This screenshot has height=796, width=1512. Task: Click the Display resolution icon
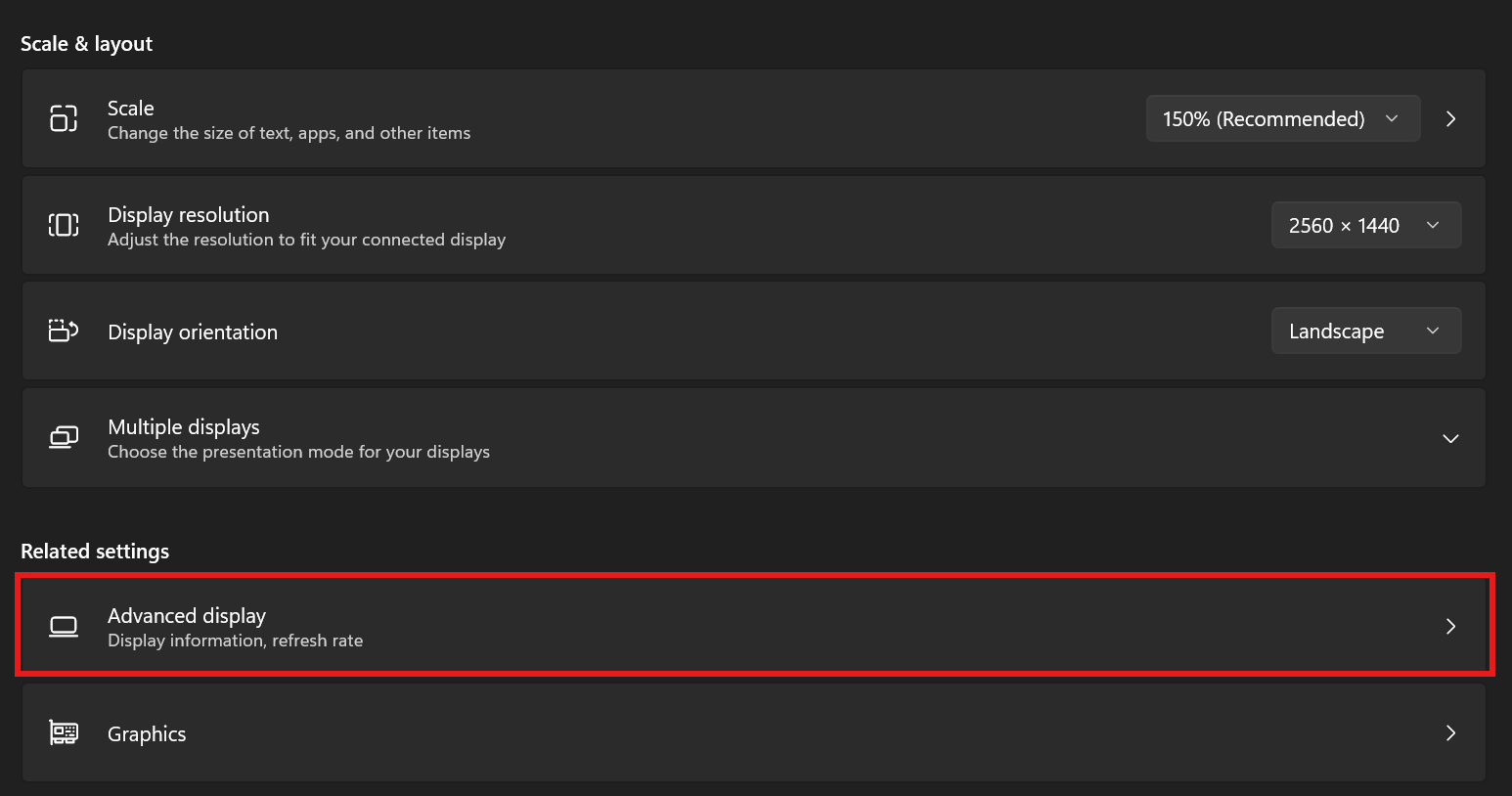[x=64, y=225]
